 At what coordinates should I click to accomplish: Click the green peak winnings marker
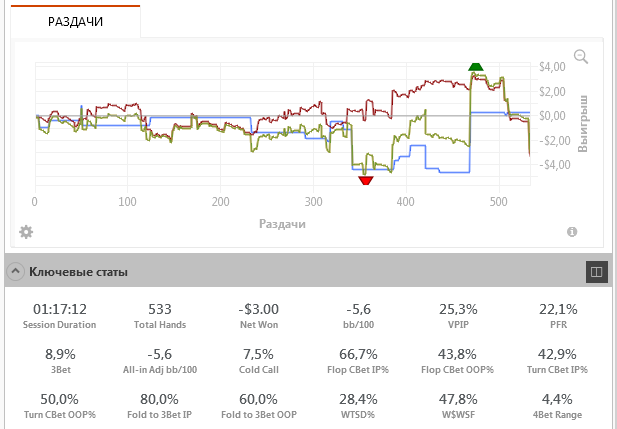(475, 67)
